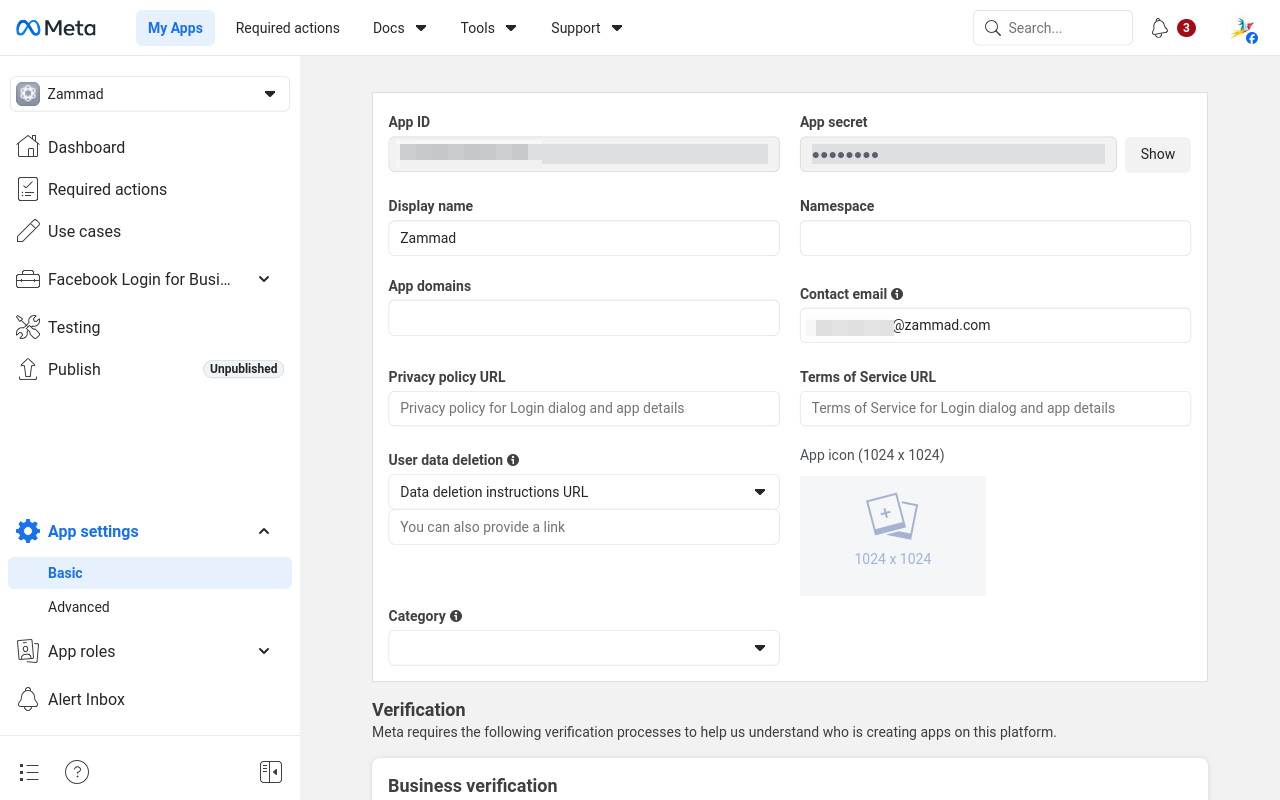Click the Category info icon
The image size is (1280, 800).
pos(456,616)
